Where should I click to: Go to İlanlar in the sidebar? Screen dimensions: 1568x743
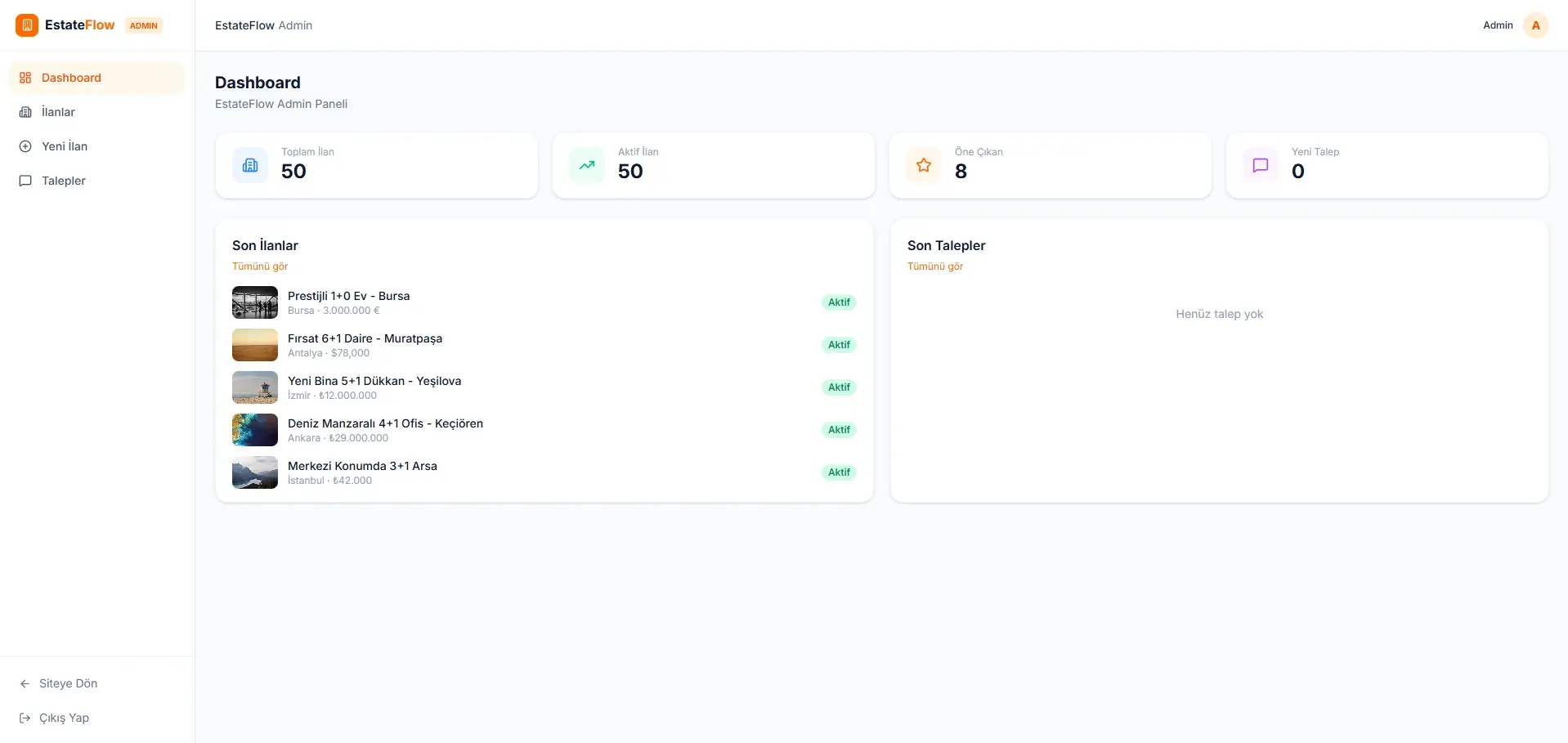click(96, 112)
